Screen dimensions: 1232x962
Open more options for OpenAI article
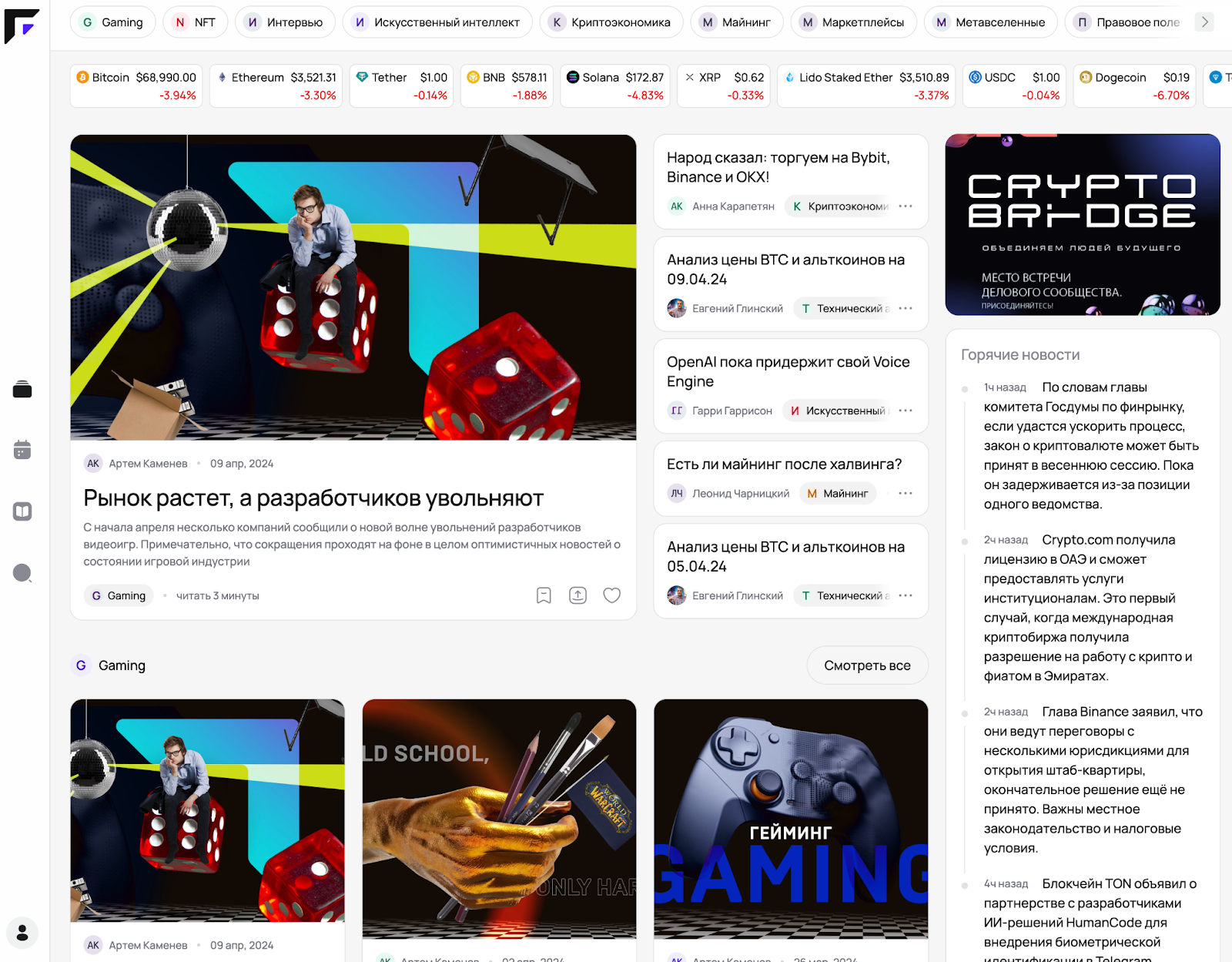tap(906, 411)
